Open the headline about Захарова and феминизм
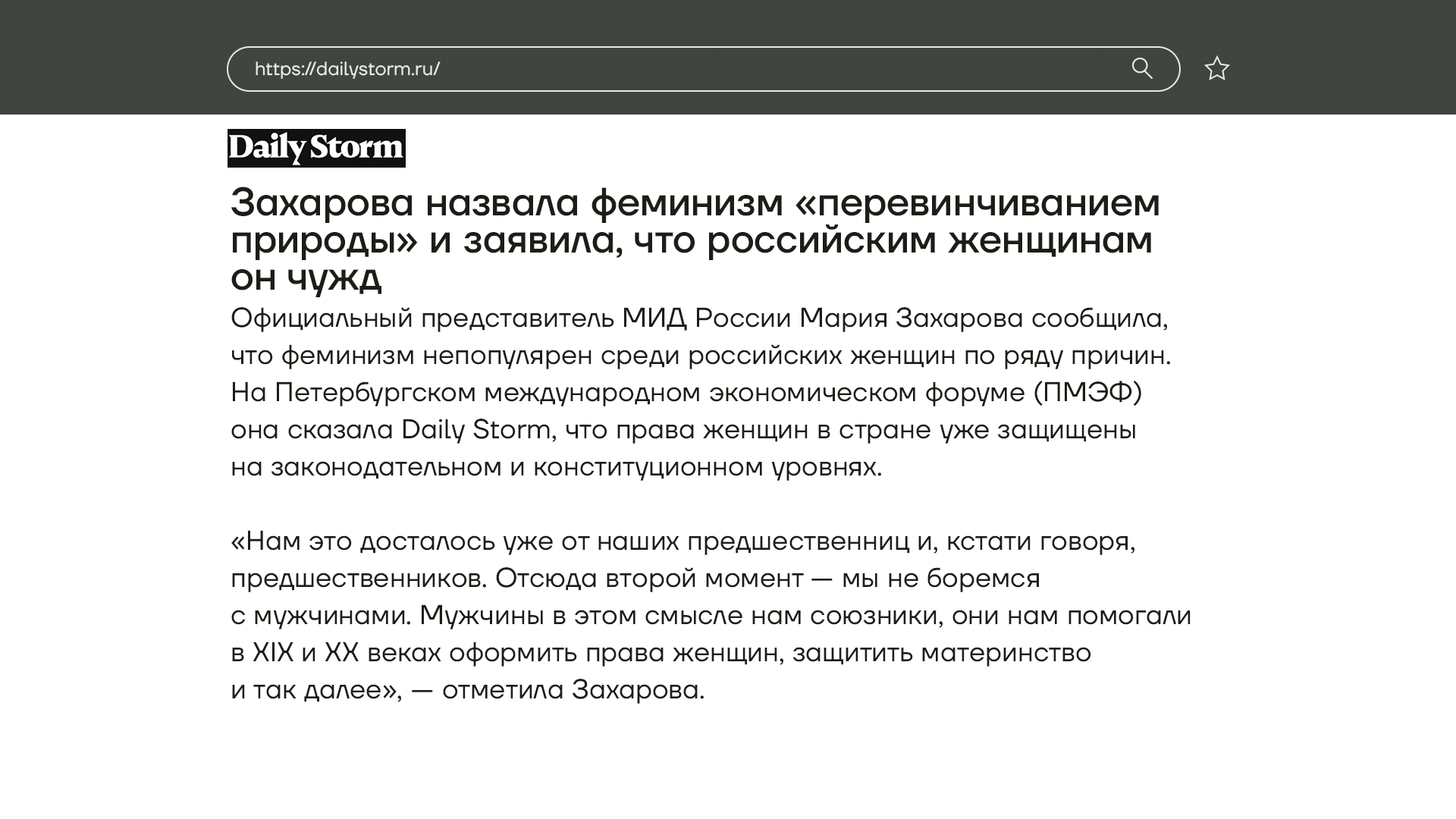The height and width of the screenshot is (819, 1456). [x=694, y=240]
